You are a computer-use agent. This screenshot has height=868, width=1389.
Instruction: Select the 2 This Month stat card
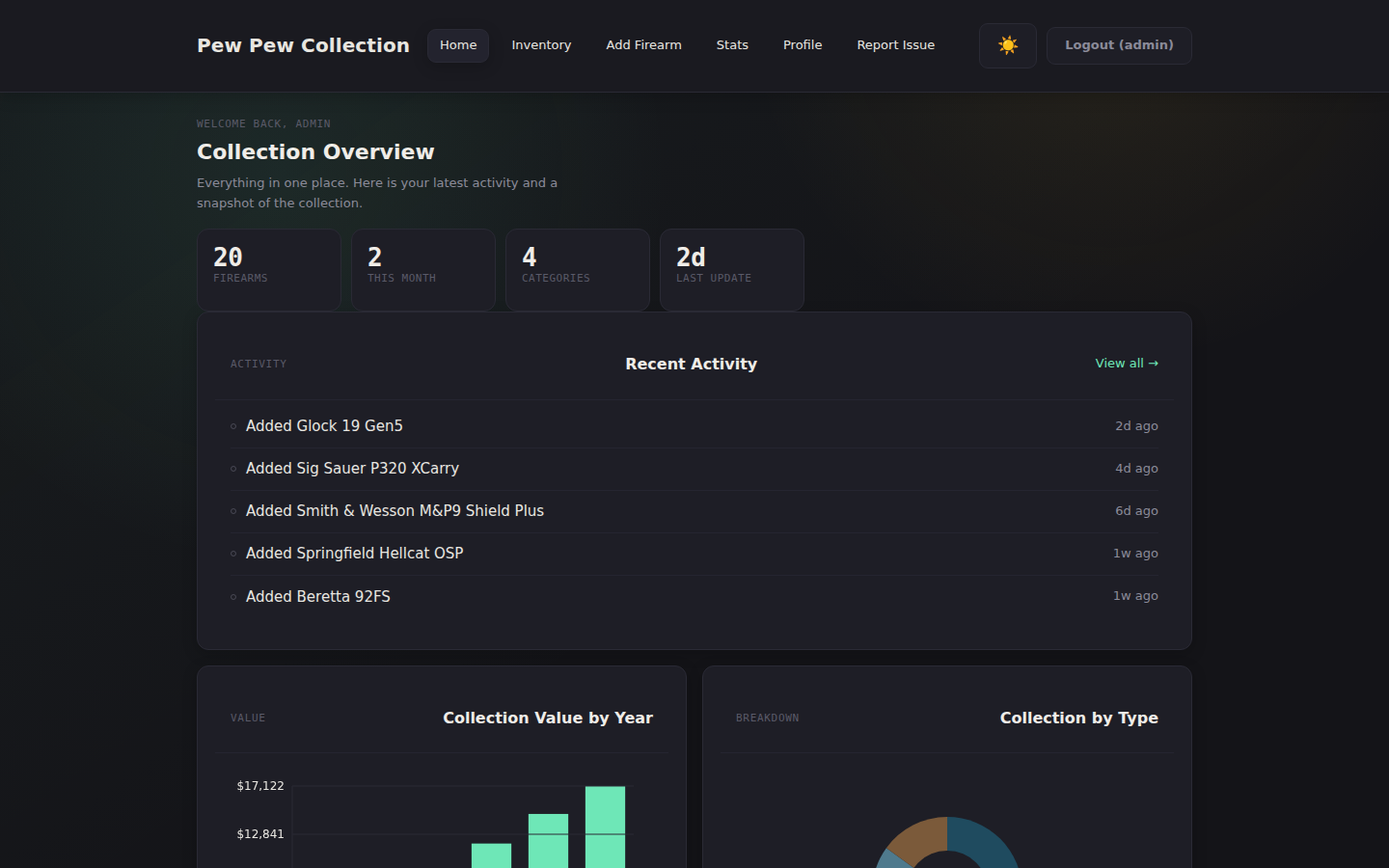coord(423,270)
